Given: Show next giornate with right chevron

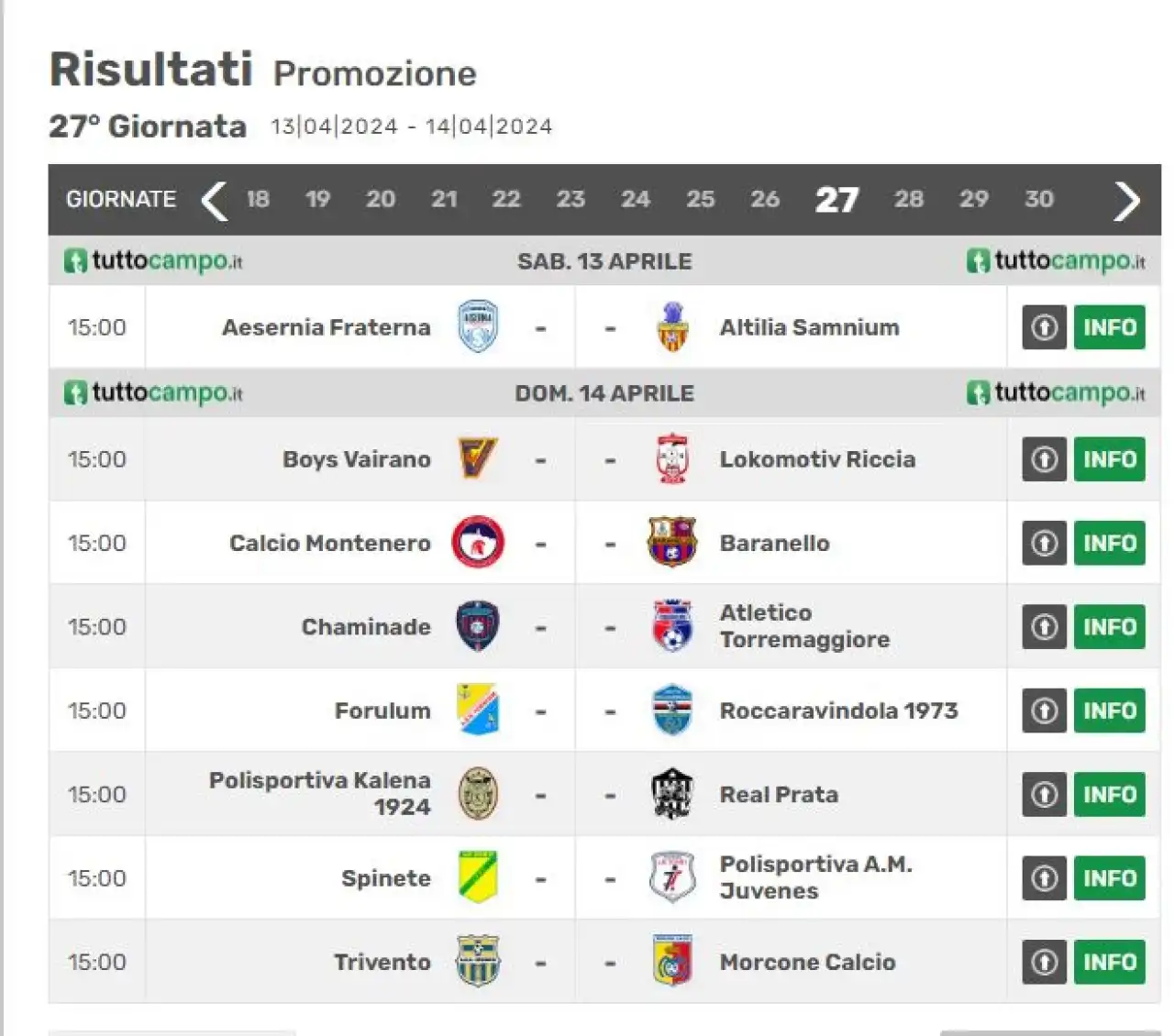Looking at the screenshot, I should (x=1127, y=200).
